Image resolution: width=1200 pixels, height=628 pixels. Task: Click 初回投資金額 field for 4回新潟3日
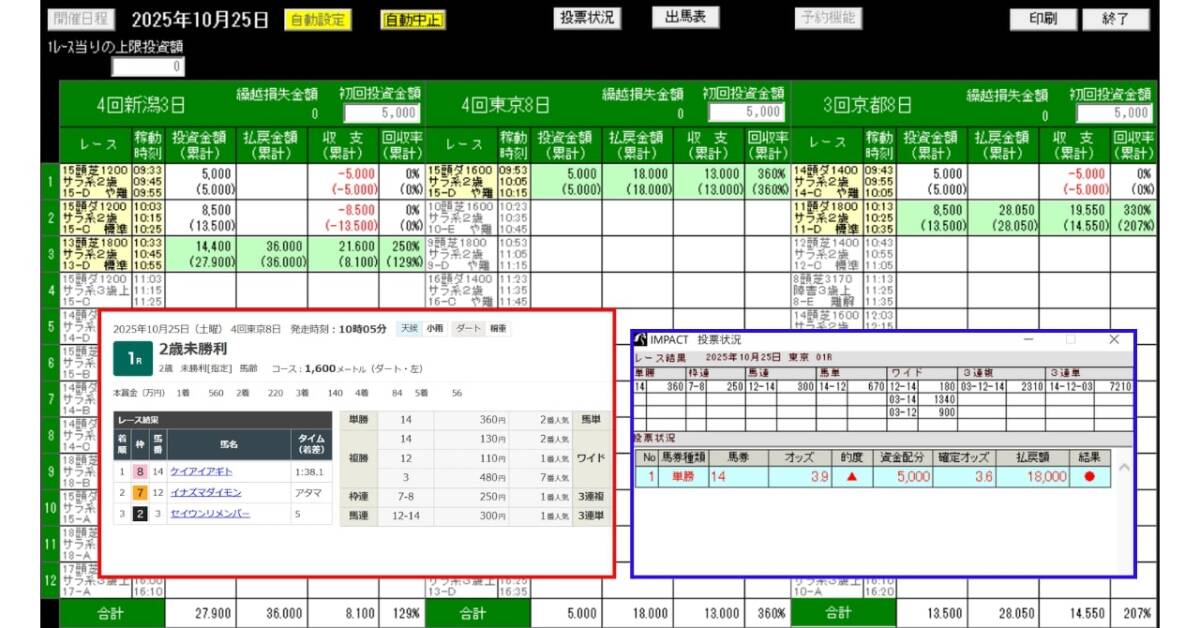tap(383, 113)
